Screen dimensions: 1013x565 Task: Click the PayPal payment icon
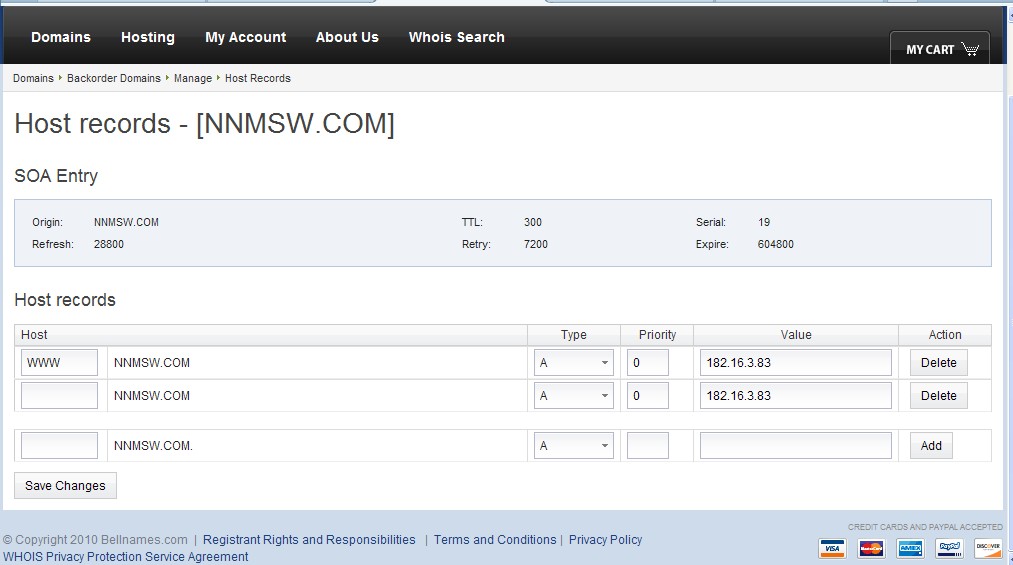949,548
